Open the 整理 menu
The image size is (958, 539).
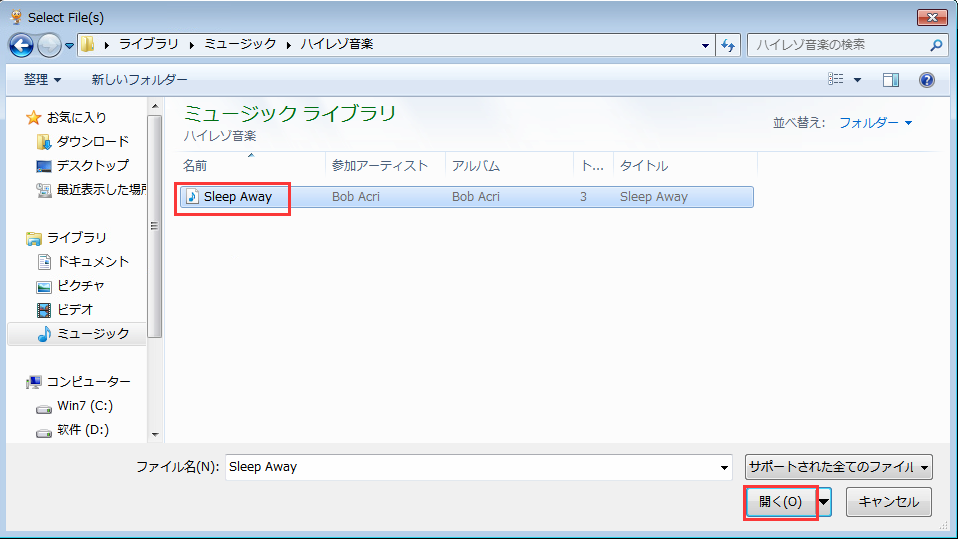[x=42, y=80]
